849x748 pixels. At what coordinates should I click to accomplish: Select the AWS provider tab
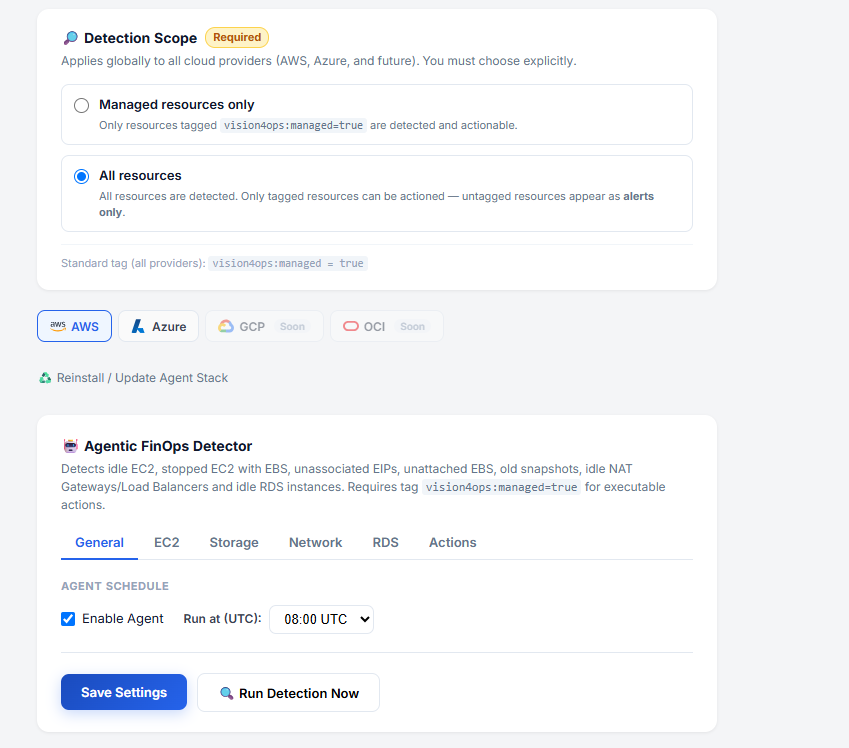click(x=75, y=326)
